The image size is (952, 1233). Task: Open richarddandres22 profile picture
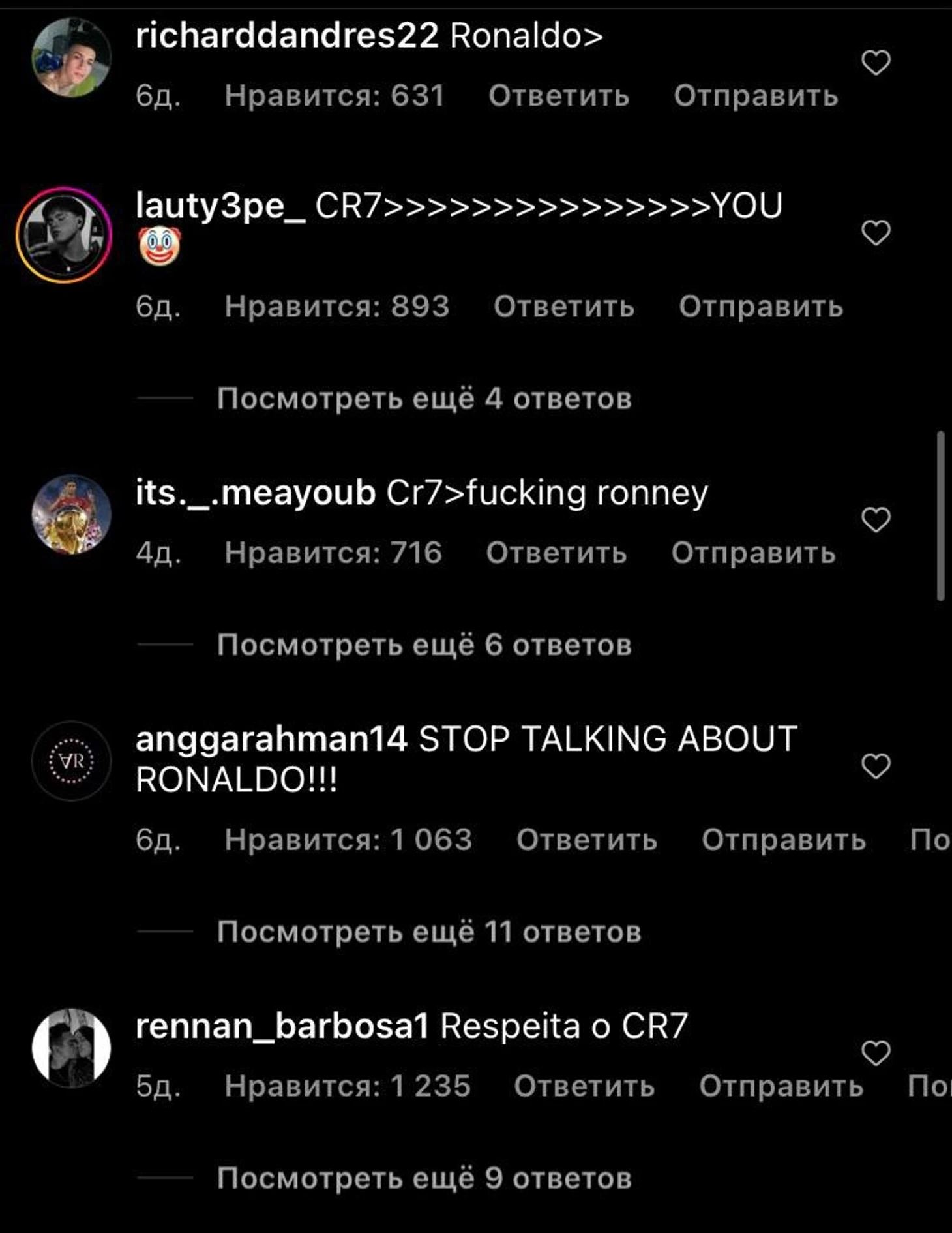pyautogui.click(x=71, y=57)
